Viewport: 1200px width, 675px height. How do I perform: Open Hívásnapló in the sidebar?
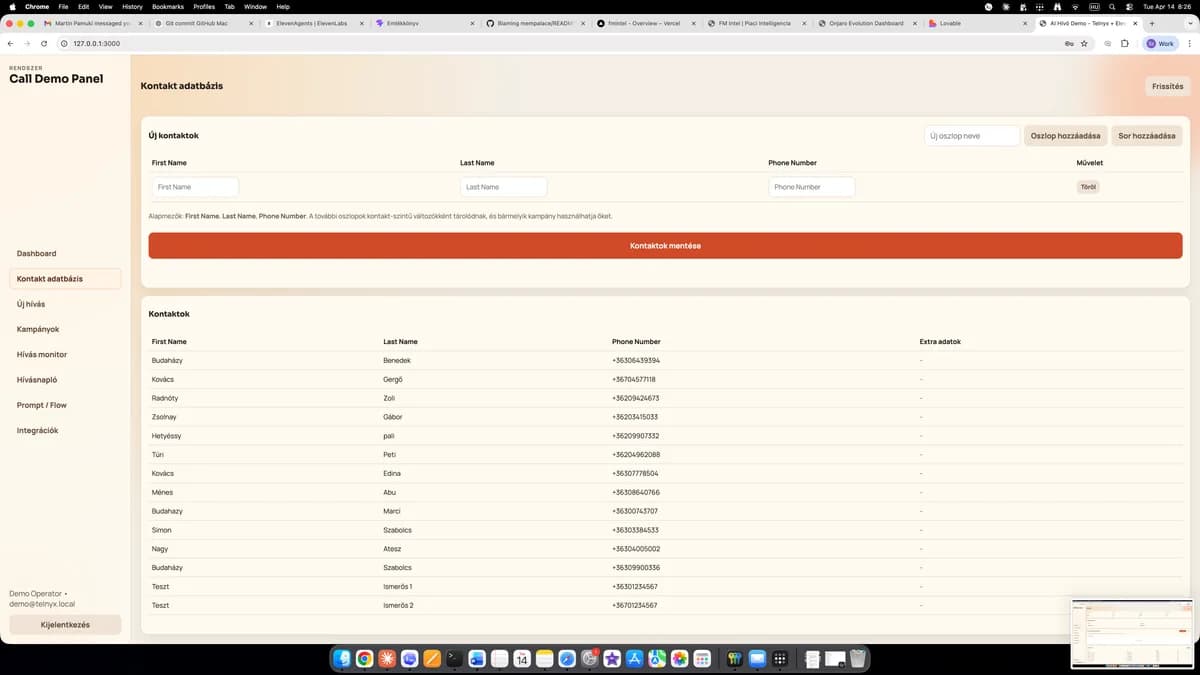pos(65,380)
